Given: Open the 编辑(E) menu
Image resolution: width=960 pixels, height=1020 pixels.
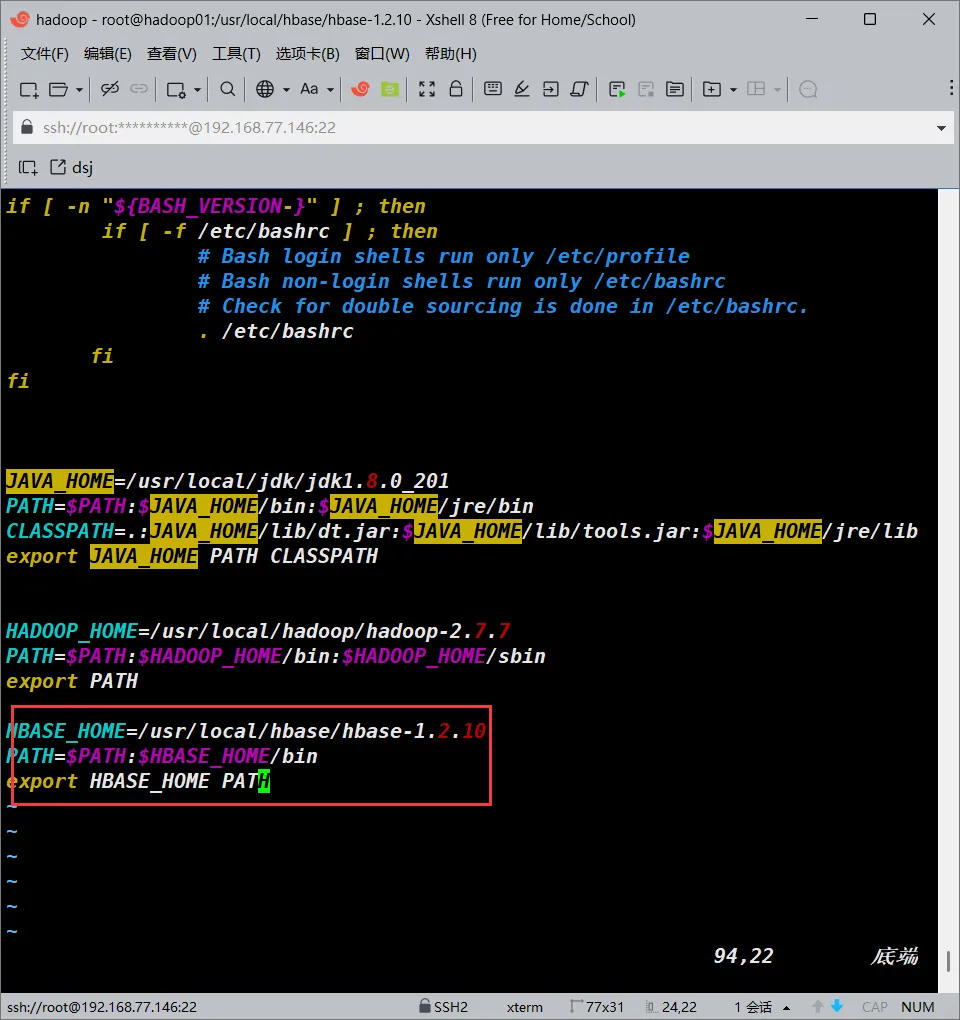Looking at the screenshot, I should [x=107, y=54].
